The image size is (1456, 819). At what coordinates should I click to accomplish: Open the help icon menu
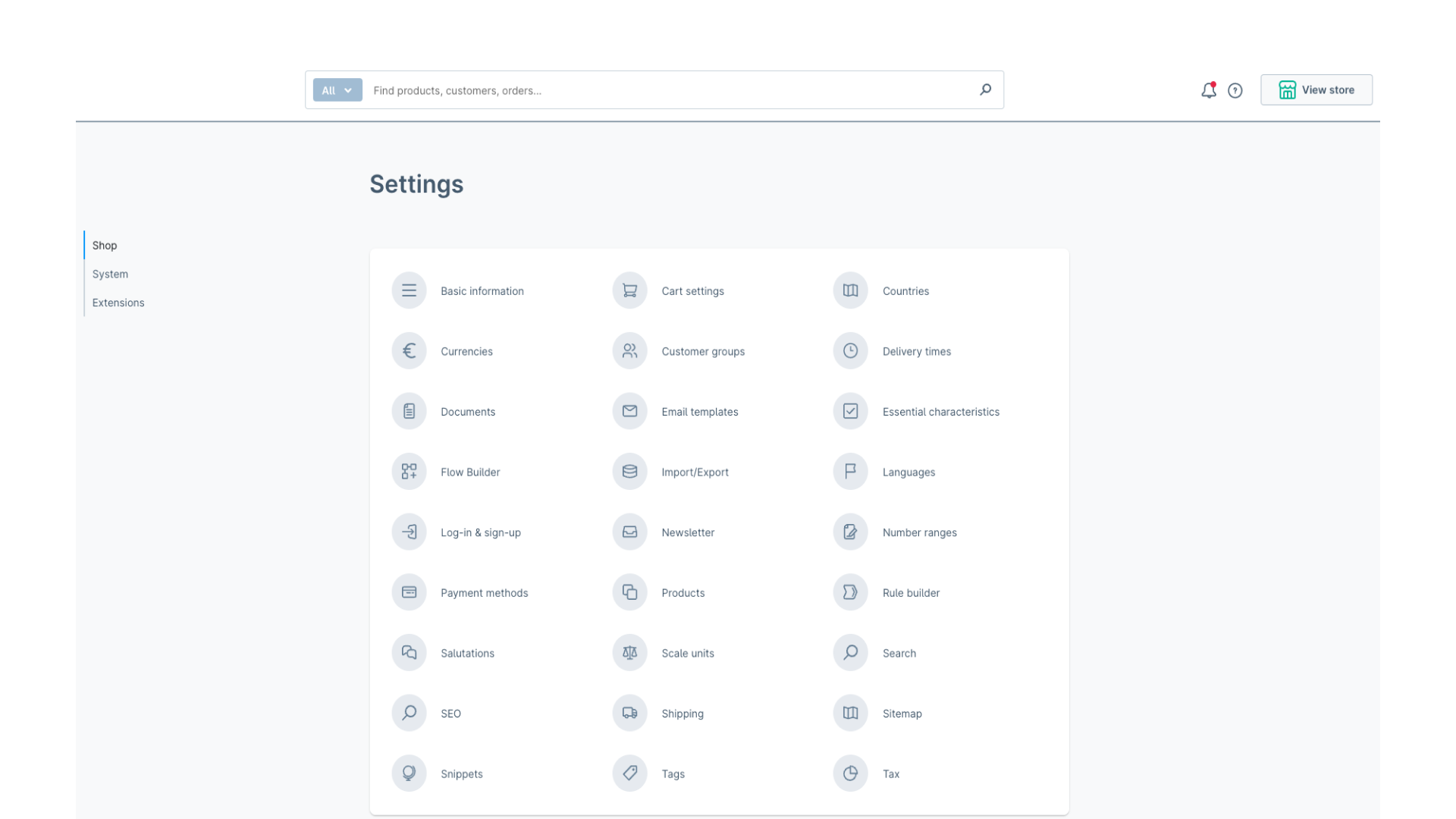(x=1235, y=90)
